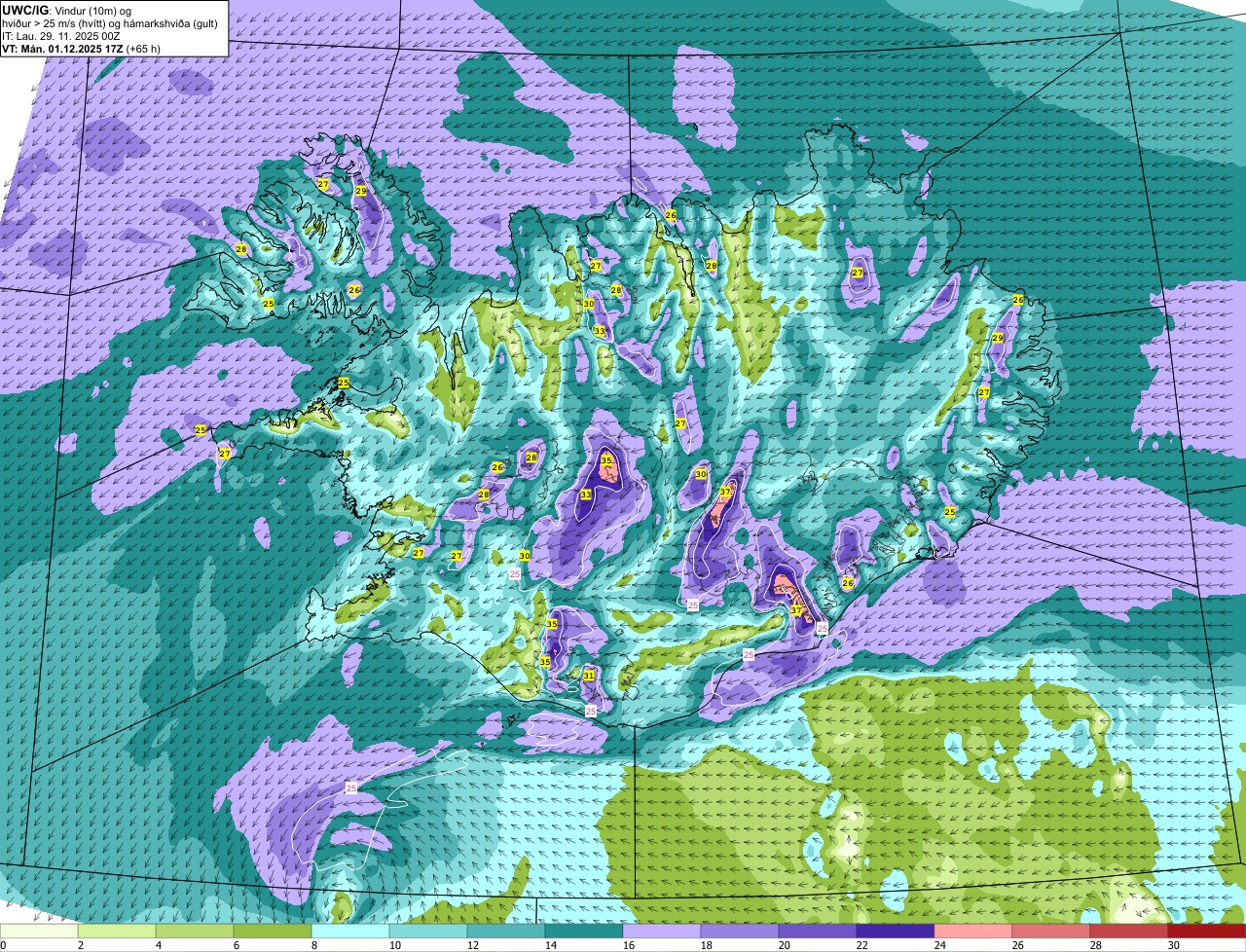1246x952 pixels.
Task: Click the legend scale value 22
Action: pyautogui.click(x=861, y=945)
